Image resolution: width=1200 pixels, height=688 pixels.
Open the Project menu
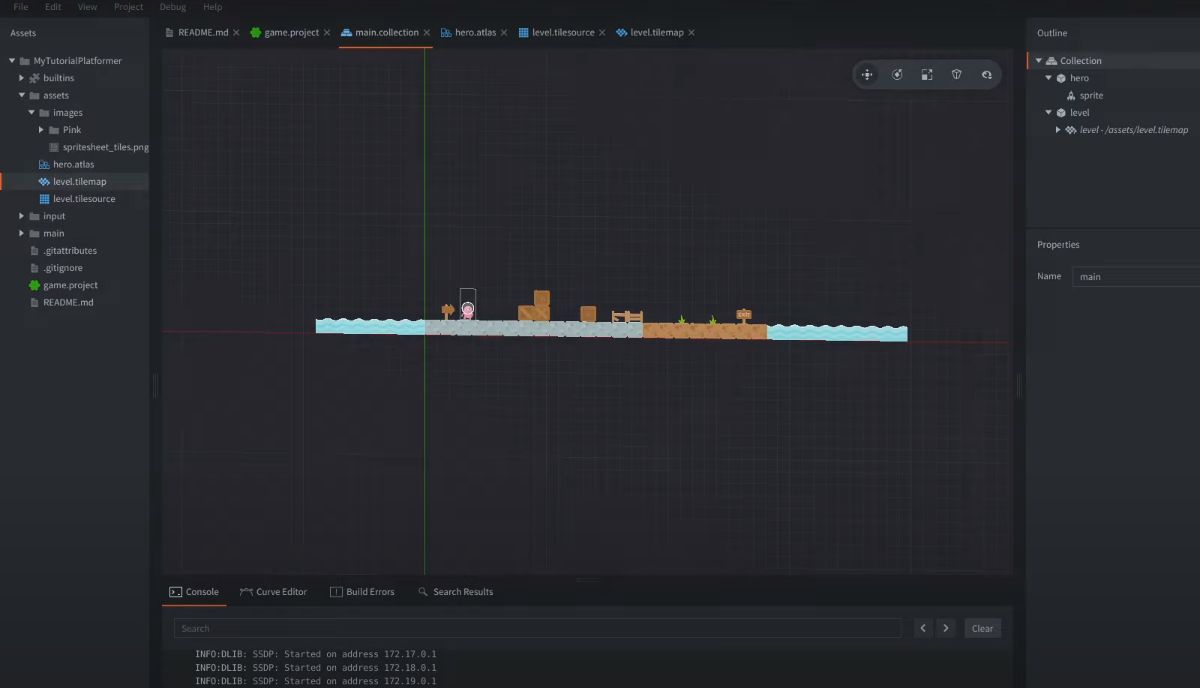click(x=128, y=7)
